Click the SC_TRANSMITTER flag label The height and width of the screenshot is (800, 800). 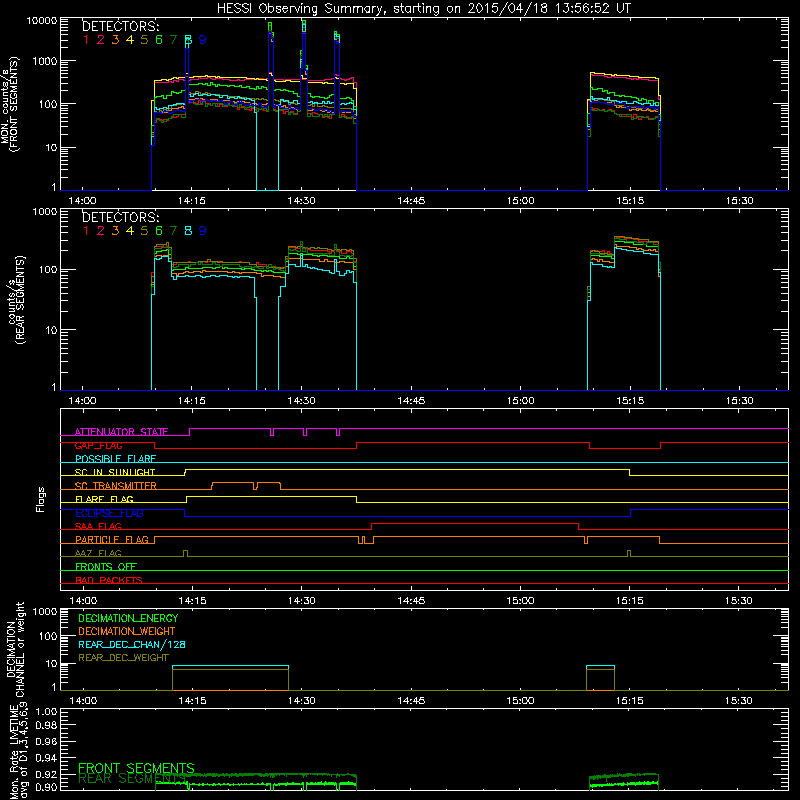(115, 486)
